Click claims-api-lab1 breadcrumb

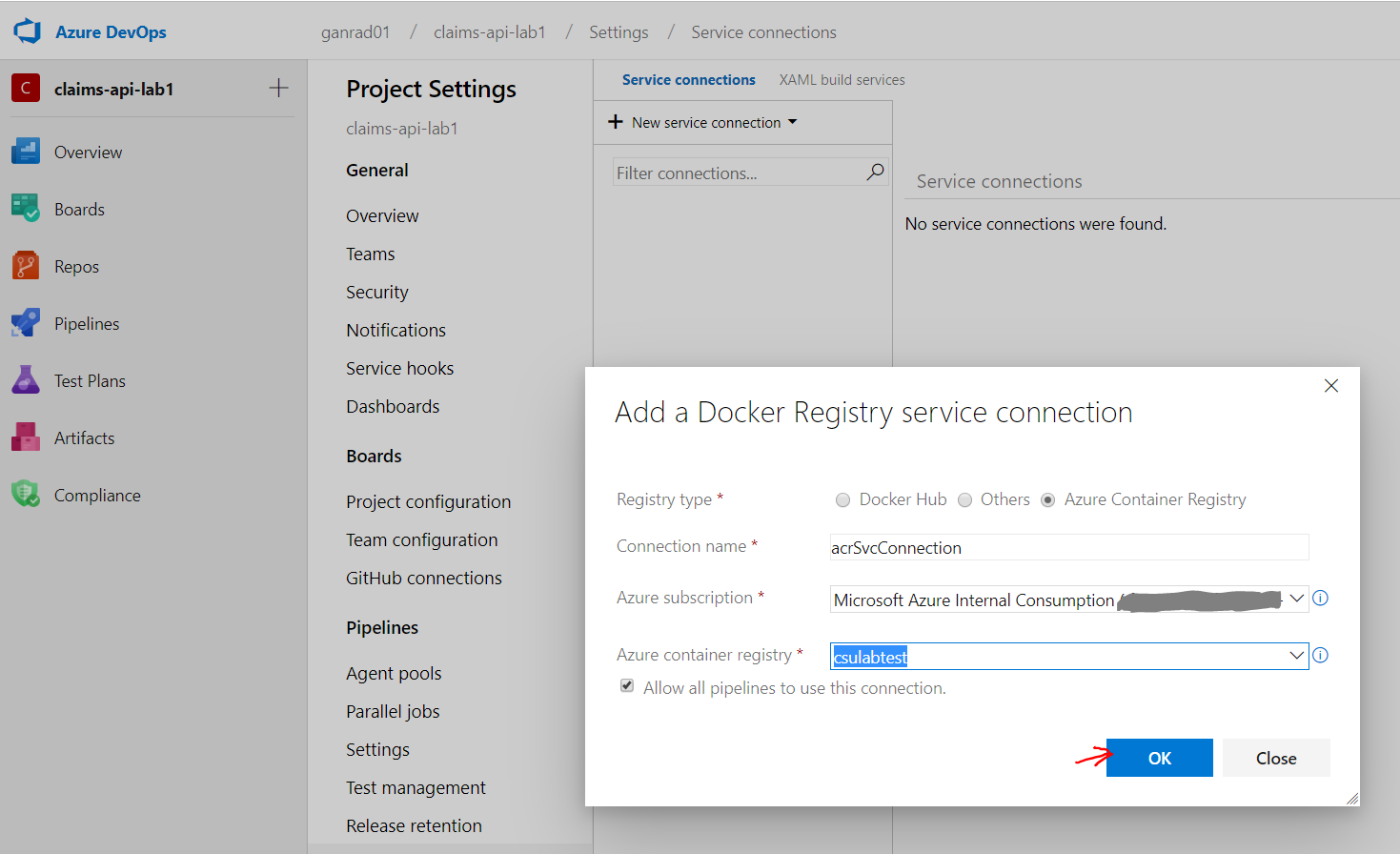click(x=490, y=32)
